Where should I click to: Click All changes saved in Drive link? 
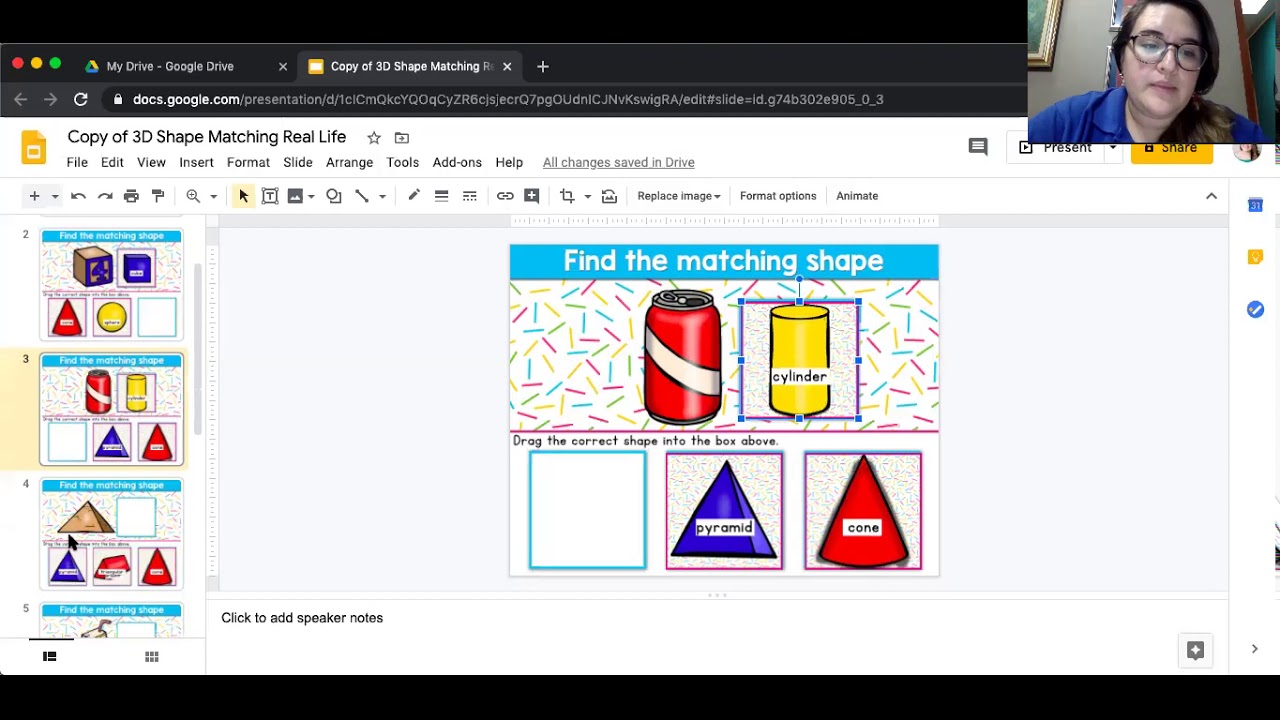pyautogui.click(x=618, y=162)
